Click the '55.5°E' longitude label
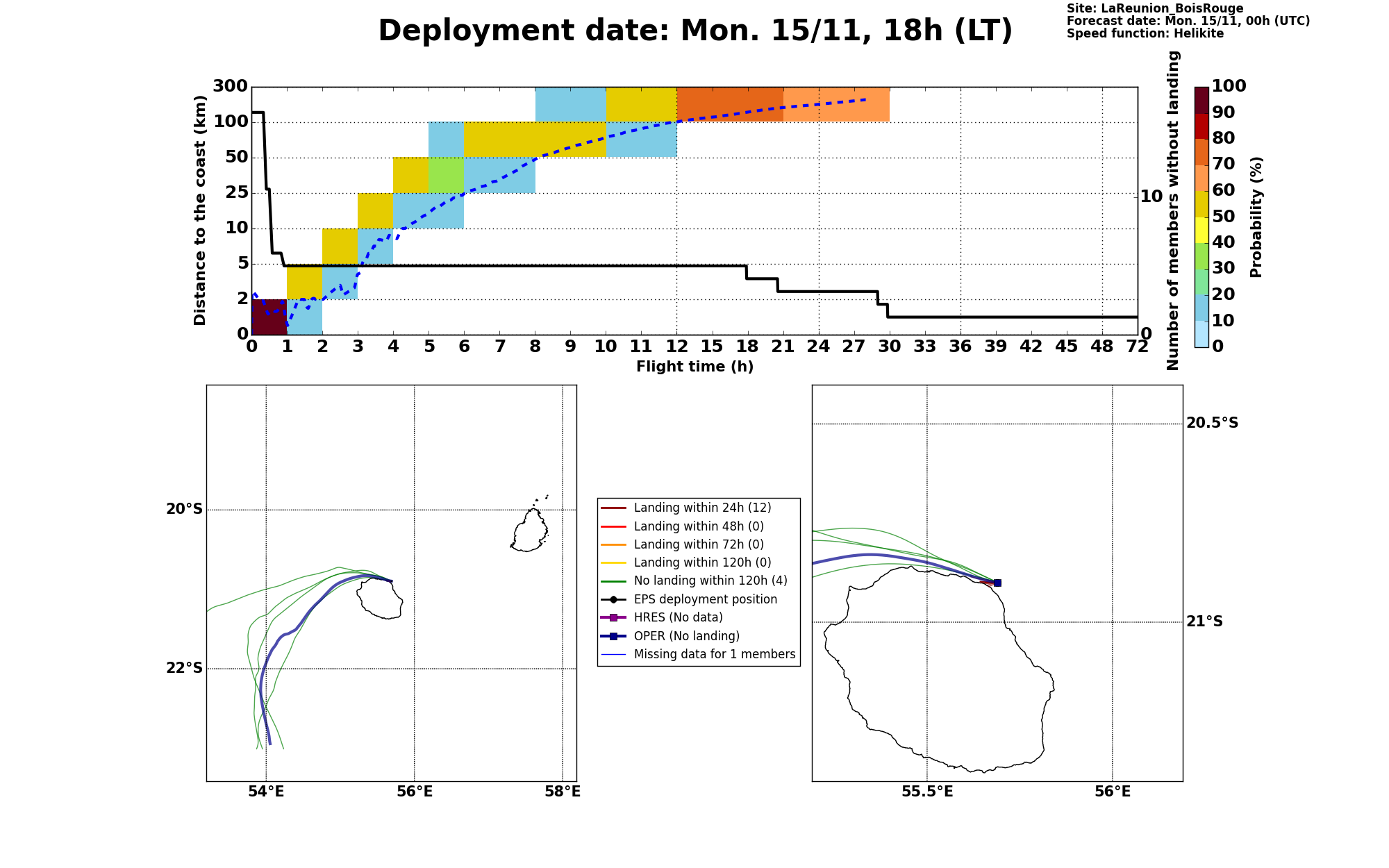The height and width of the screenshot is (868, 1389). (x=927, y=792)
